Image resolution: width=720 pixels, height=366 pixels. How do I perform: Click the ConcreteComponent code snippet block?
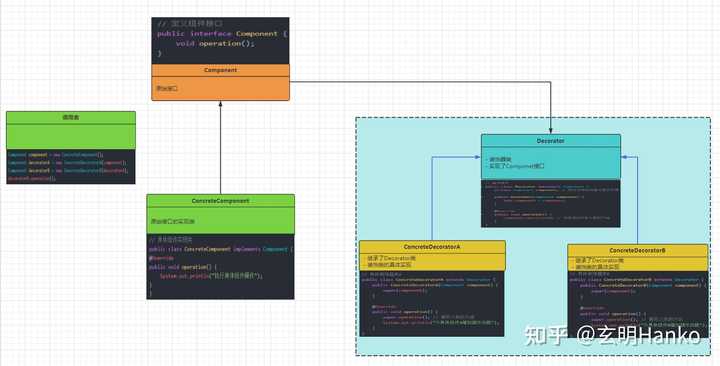(220, 266)
